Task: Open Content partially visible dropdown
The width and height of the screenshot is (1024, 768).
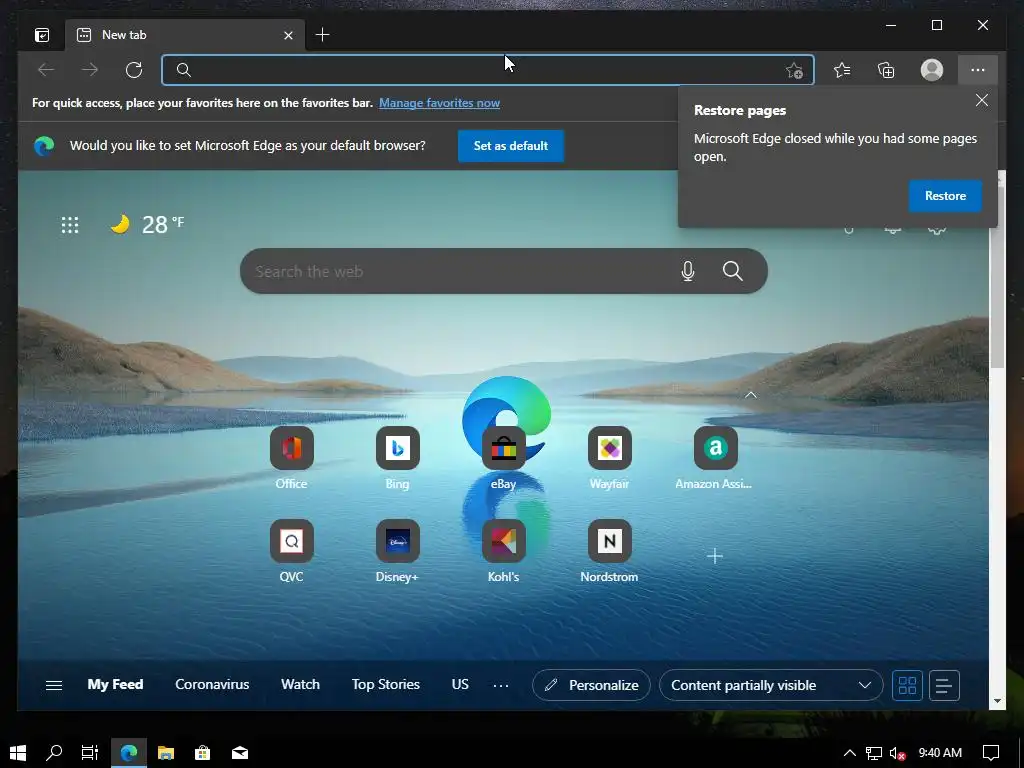Action: [x=771, y=685]
